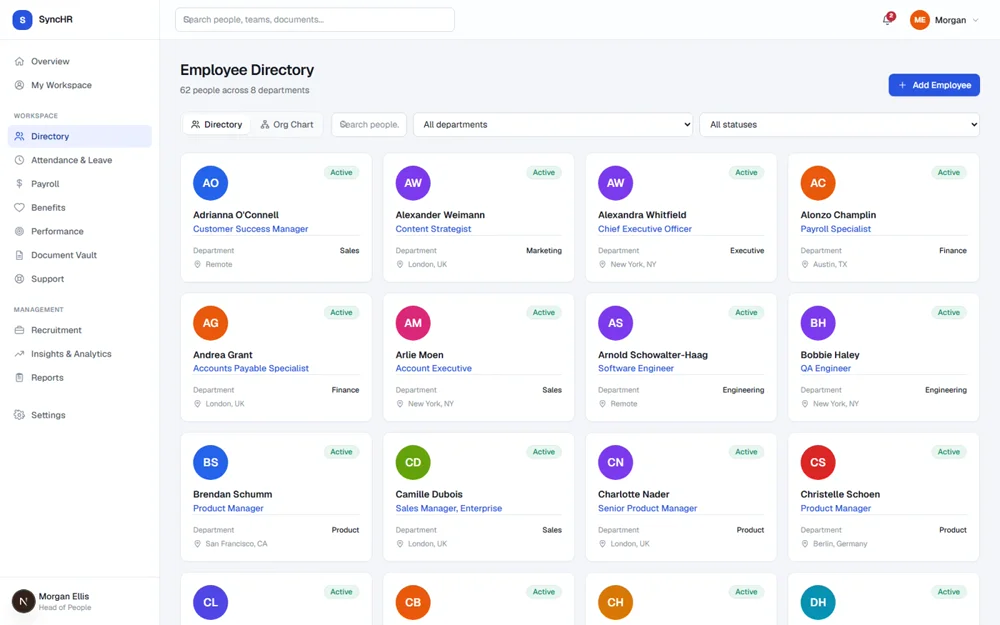The height and width of the screenshot is (625, 1000).
Task: Switch to the Directory view tab
Action: (217, 124)
